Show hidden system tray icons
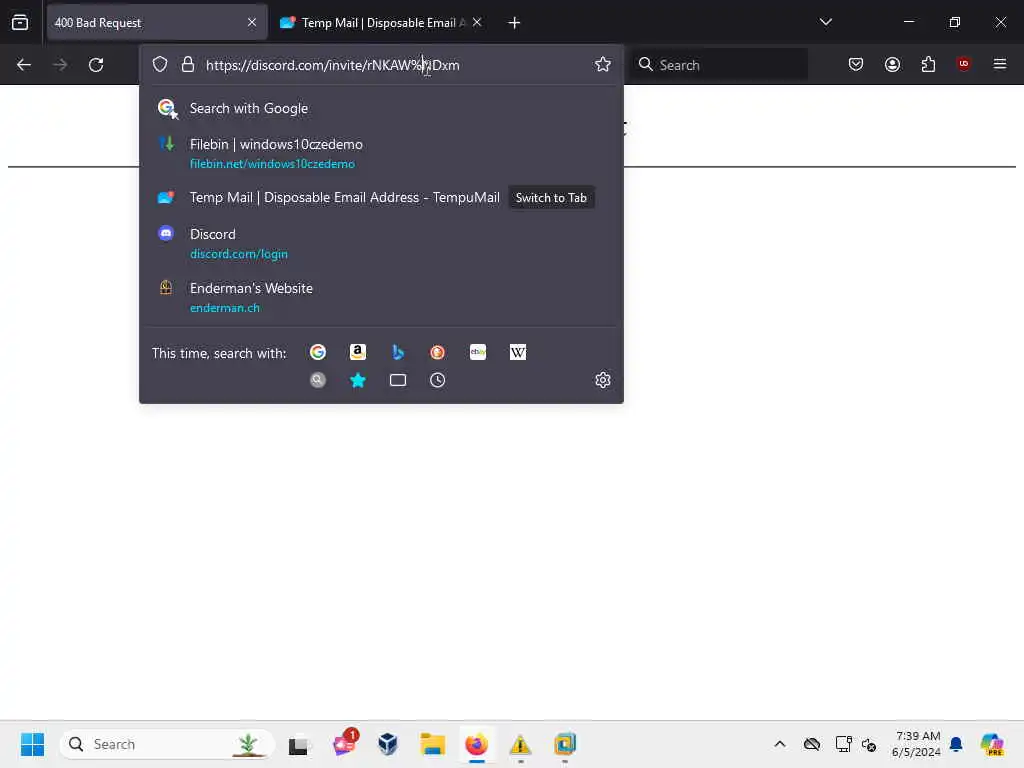Viewport: 1024px width, 768px height. coord(780,744)
